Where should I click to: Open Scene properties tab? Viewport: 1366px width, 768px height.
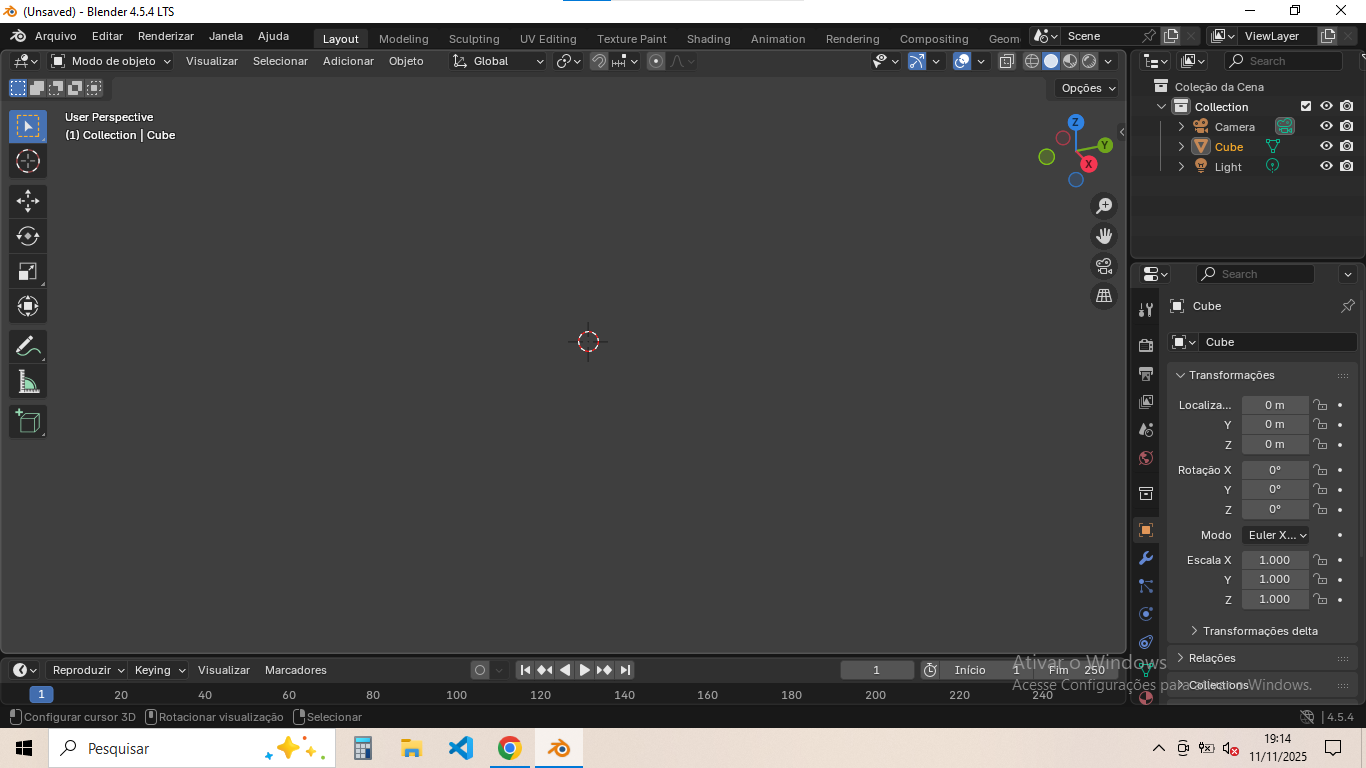click(x=1146, y=429)
